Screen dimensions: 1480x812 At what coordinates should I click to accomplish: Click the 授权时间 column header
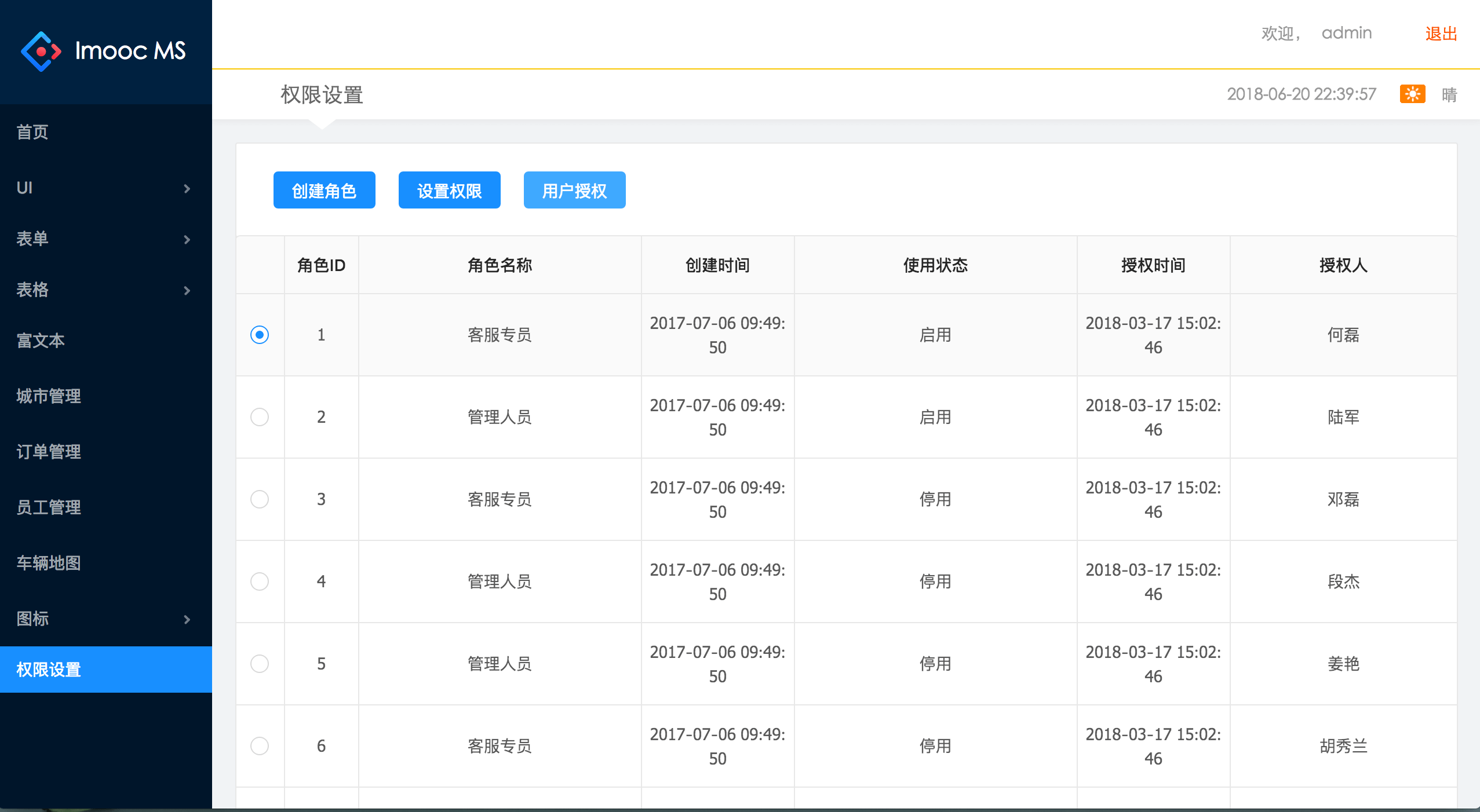[x=1154, y=265]
